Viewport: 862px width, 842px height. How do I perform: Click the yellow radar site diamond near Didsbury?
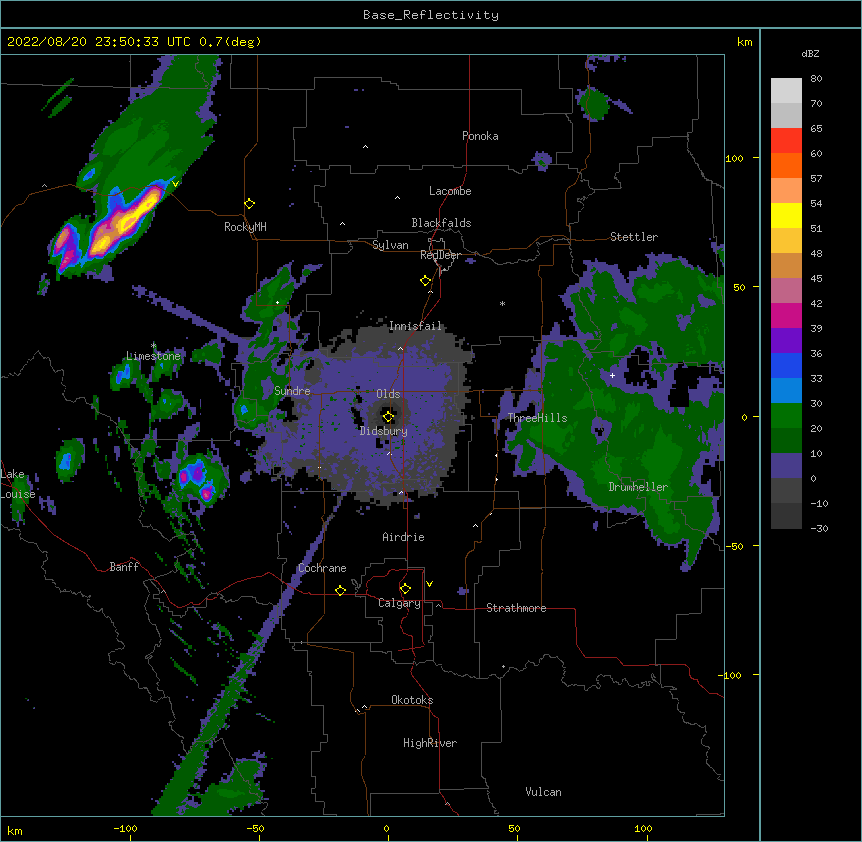point(388,416)
